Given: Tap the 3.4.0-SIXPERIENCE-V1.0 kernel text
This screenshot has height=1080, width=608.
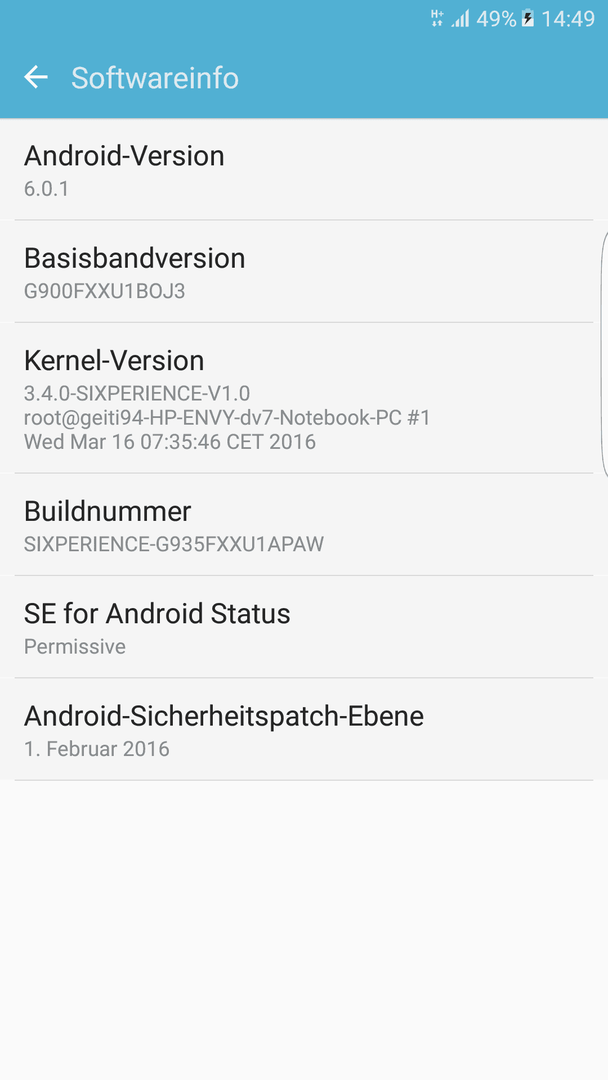Looking at the screenshot, I should pyautogui.click(x=137, y=393).
